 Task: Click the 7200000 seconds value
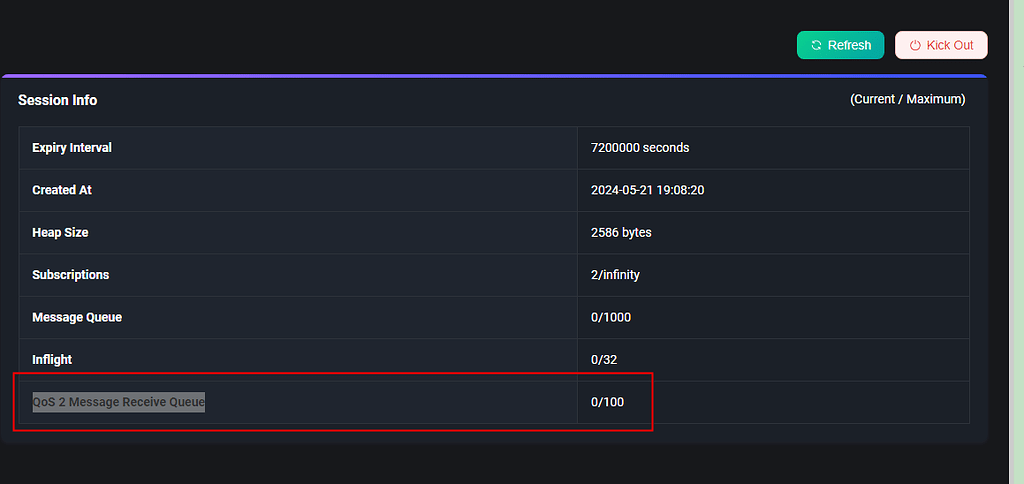click(640, 148)
